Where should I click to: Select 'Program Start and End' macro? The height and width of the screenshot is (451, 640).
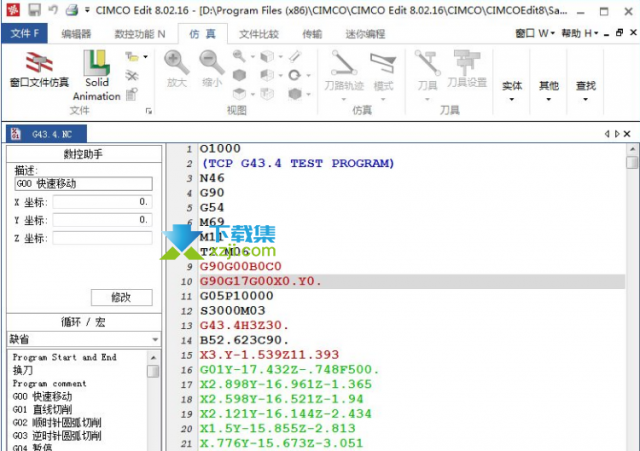tap(64, 357)
